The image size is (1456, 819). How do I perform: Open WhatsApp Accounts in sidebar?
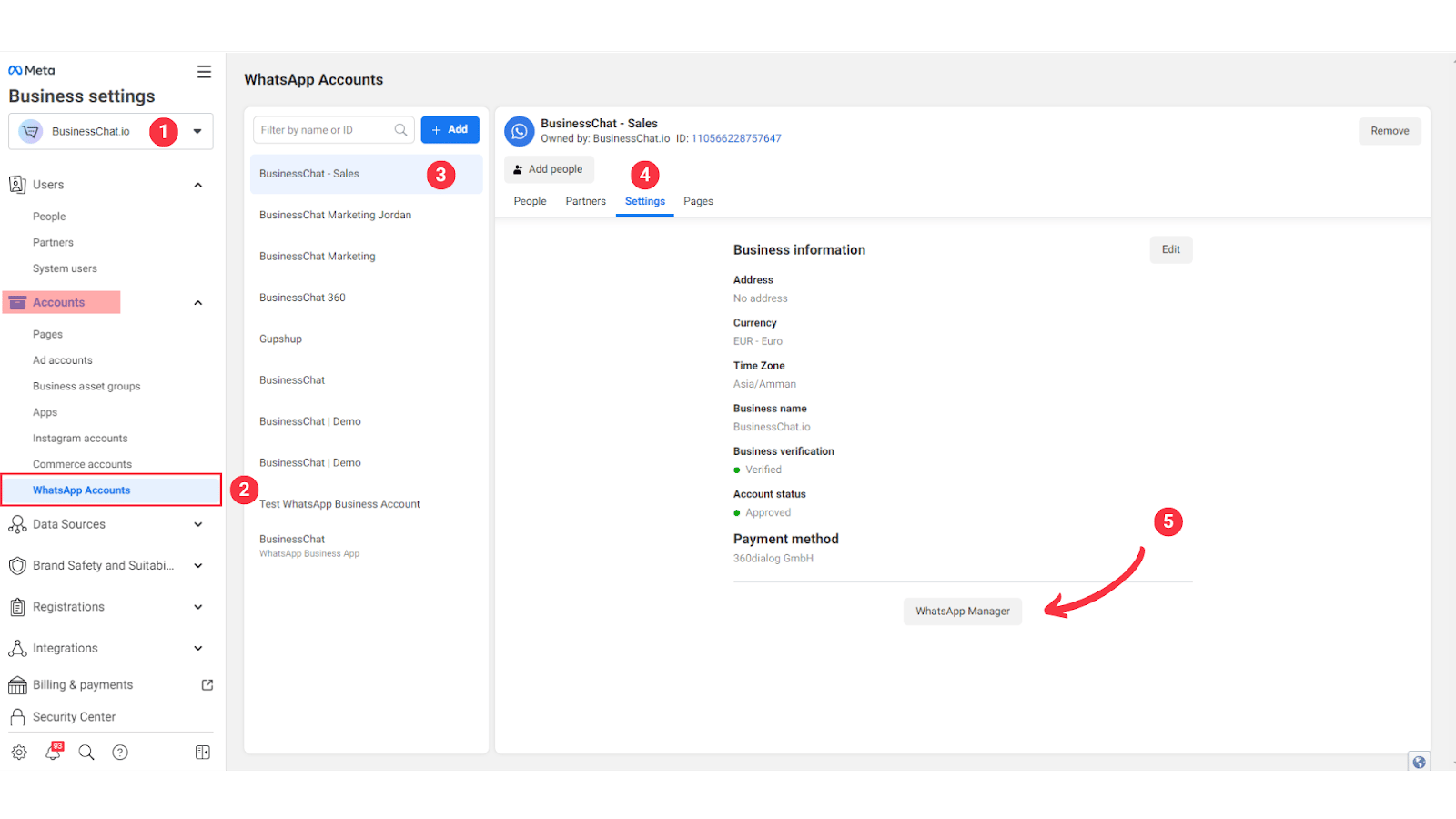coord(111,490)
